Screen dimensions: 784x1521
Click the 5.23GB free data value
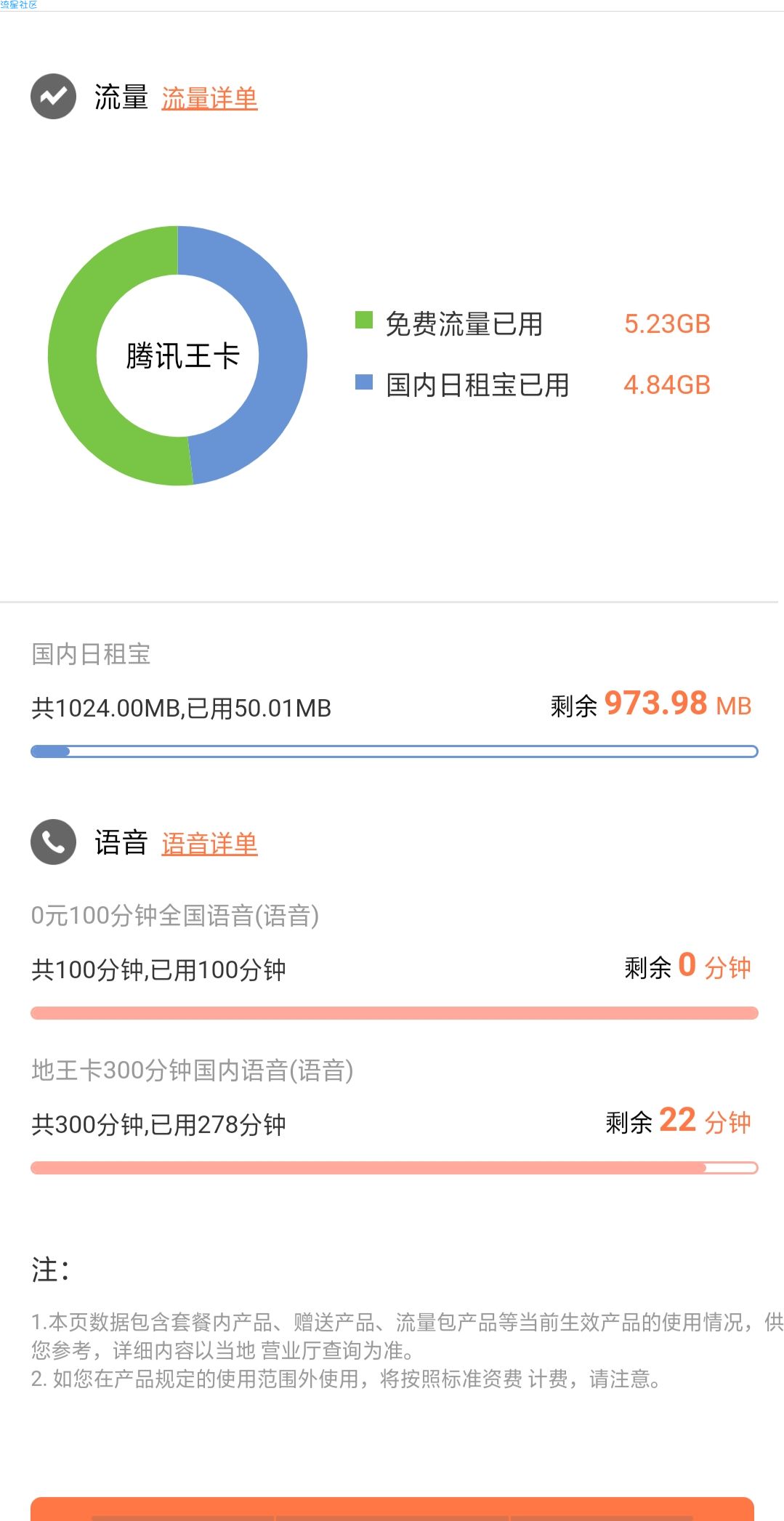667,324
